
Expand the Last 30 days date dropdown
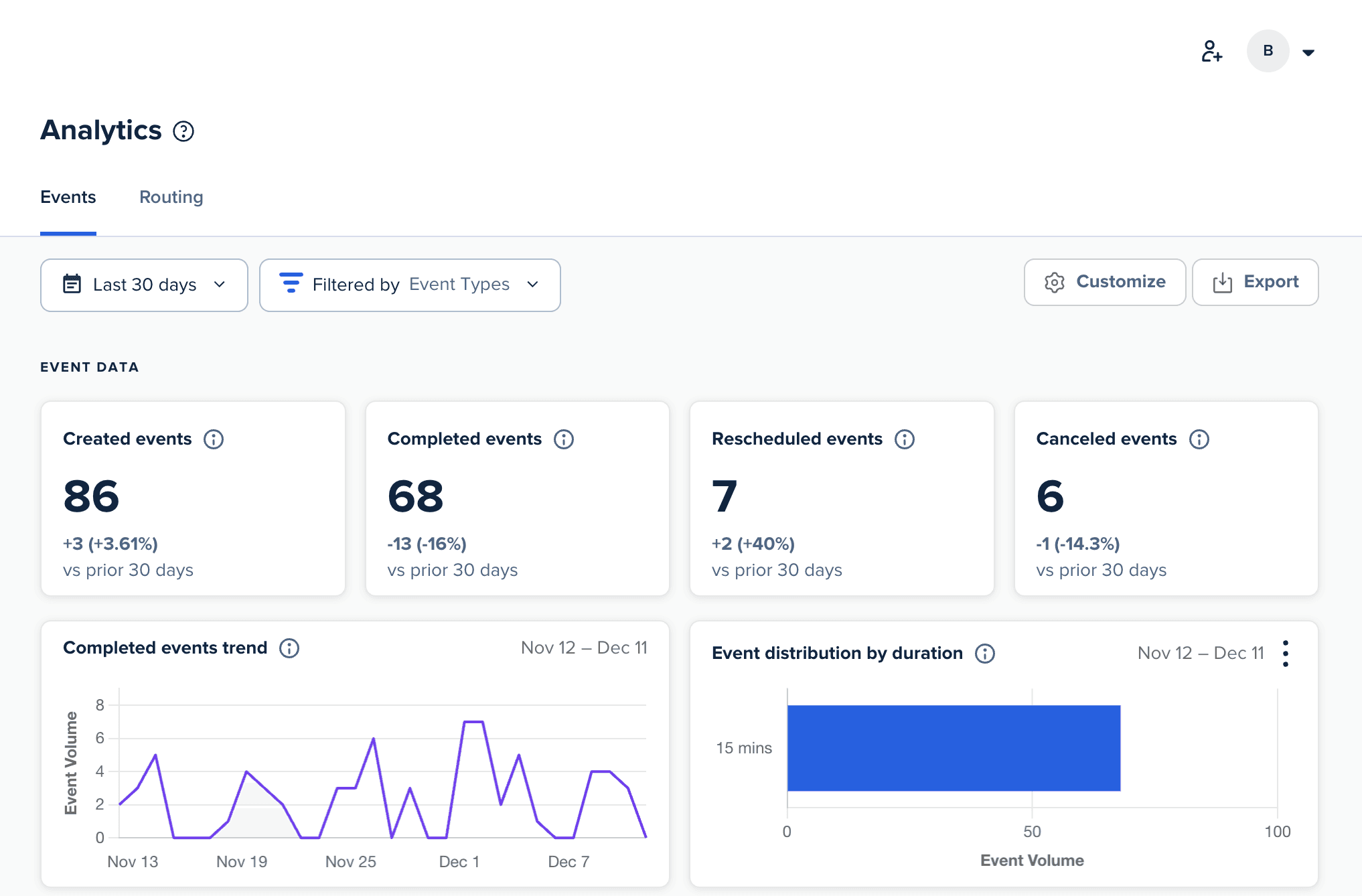pyautogui.click(x=144, y=285)
